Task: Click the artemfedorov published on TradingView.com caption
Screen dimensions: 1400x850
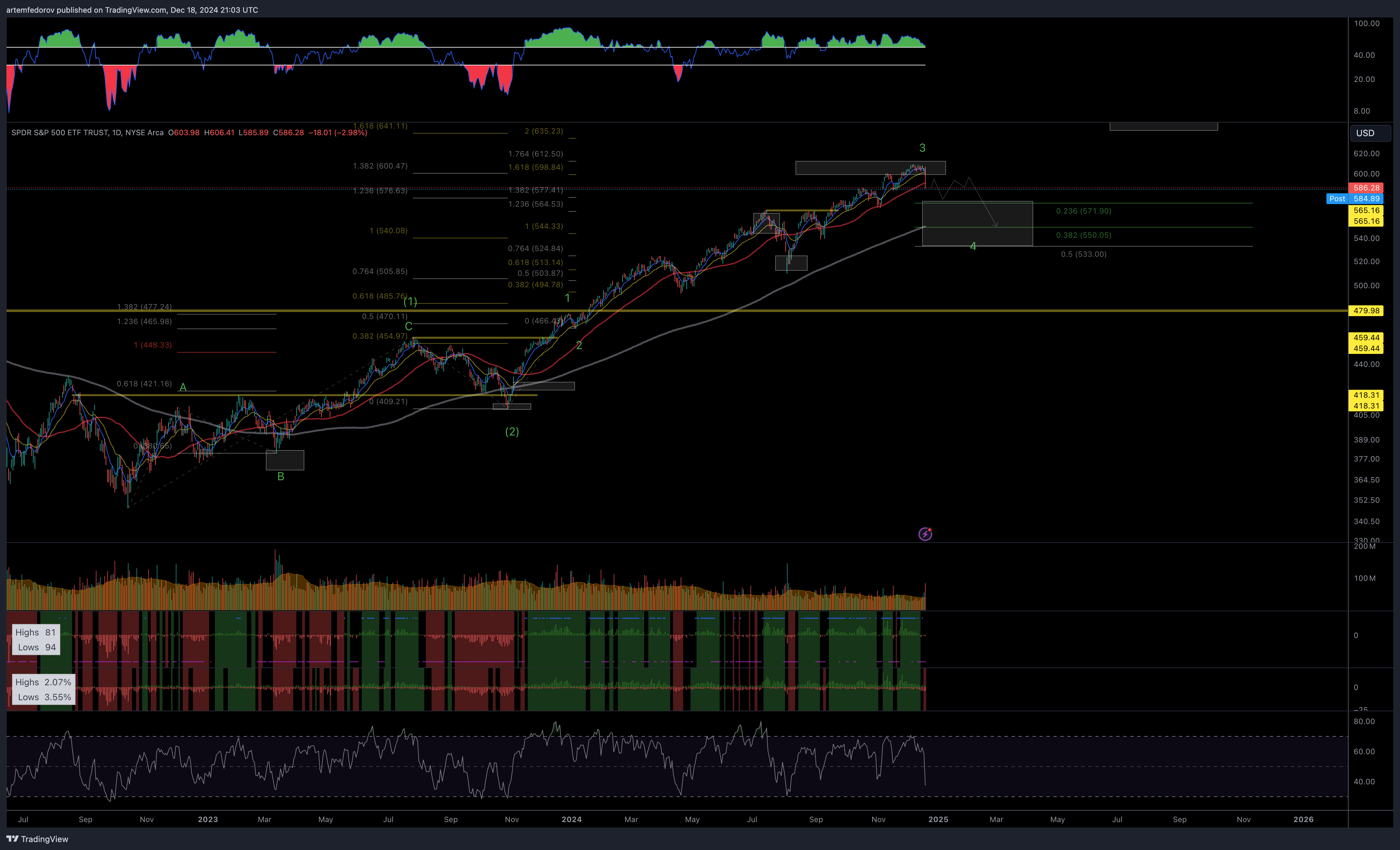Action: [x=132, y=10]
